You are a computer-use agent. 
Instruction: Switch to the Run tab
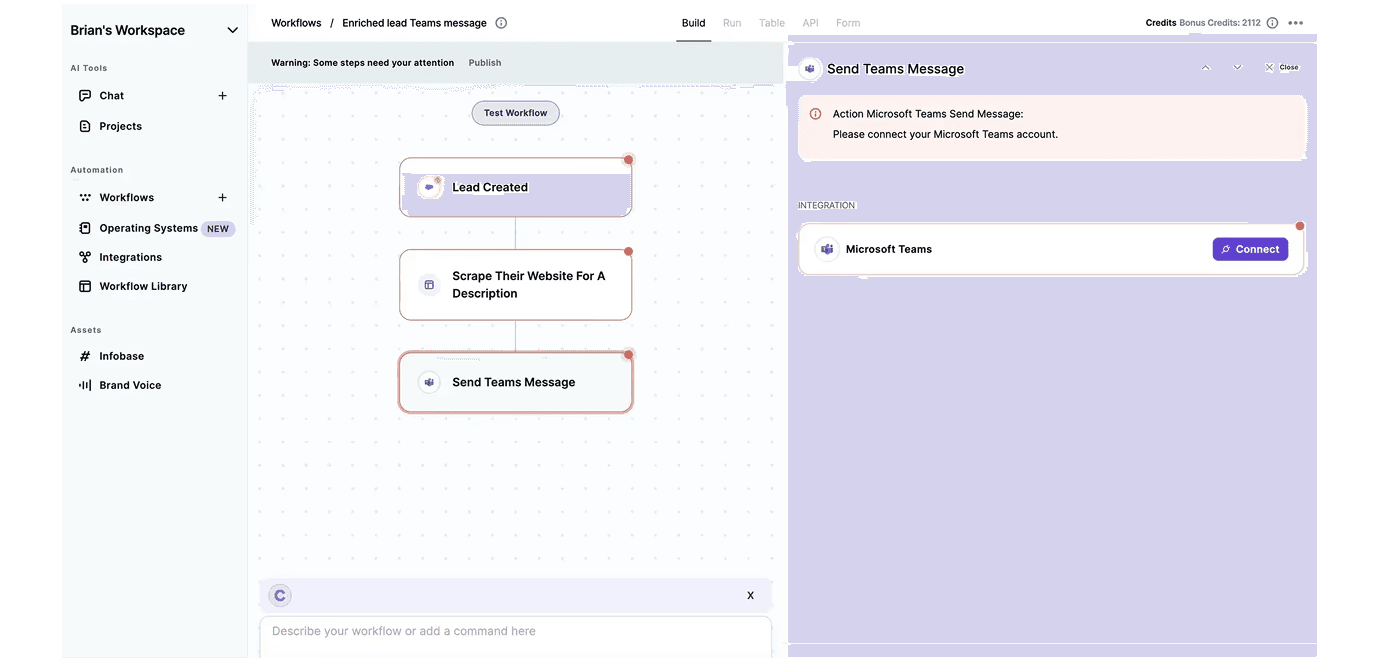click(732, 23)
